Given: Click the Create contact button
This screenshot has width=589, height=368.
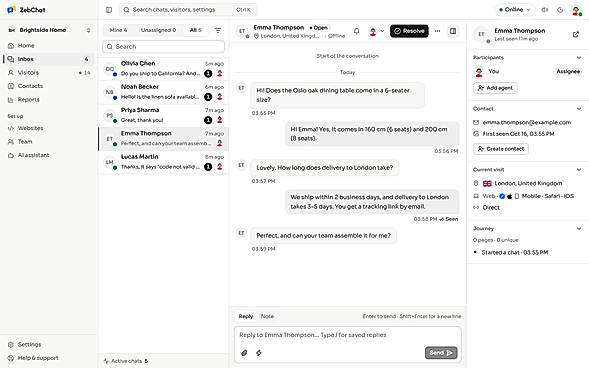Looking at the screenshot, I should [x=501, y=149].
